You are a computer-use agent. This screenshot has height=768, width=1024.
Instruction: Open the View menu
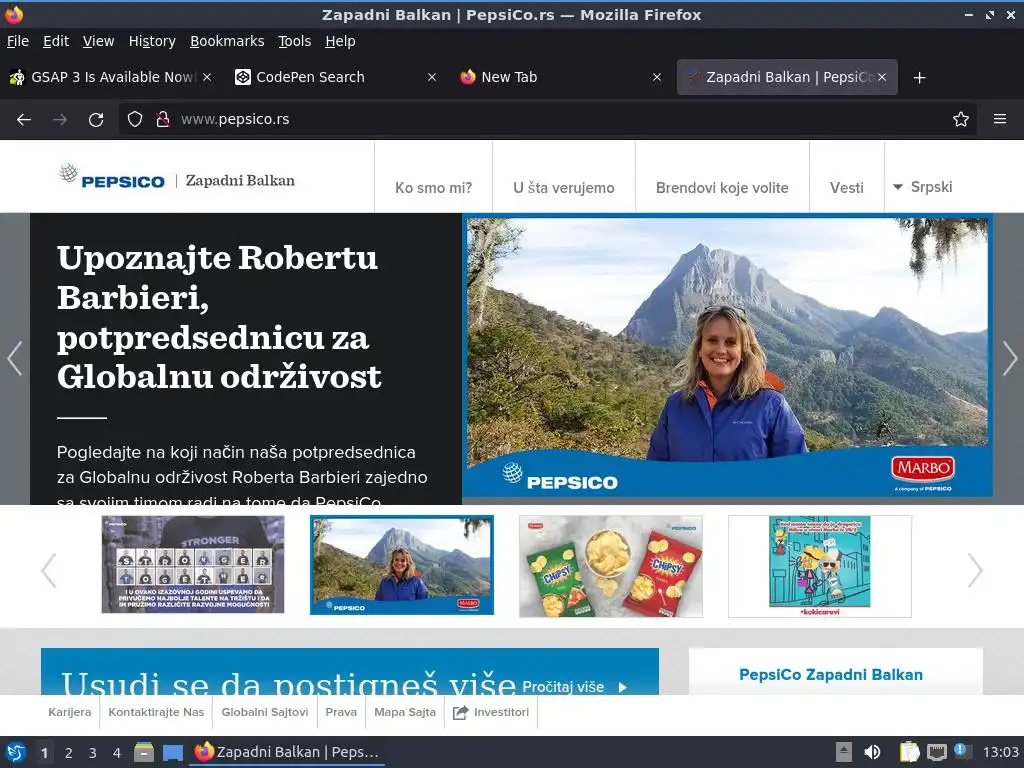pyautogui.click(x=99, y=41)
